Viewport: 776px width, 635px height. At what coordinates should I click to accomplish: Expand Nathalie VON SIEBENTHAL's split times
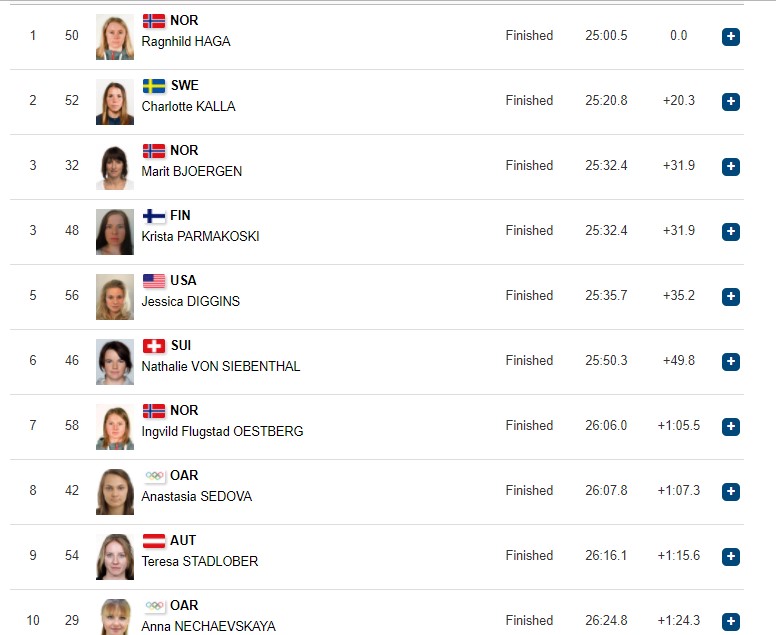click(730, 361)
